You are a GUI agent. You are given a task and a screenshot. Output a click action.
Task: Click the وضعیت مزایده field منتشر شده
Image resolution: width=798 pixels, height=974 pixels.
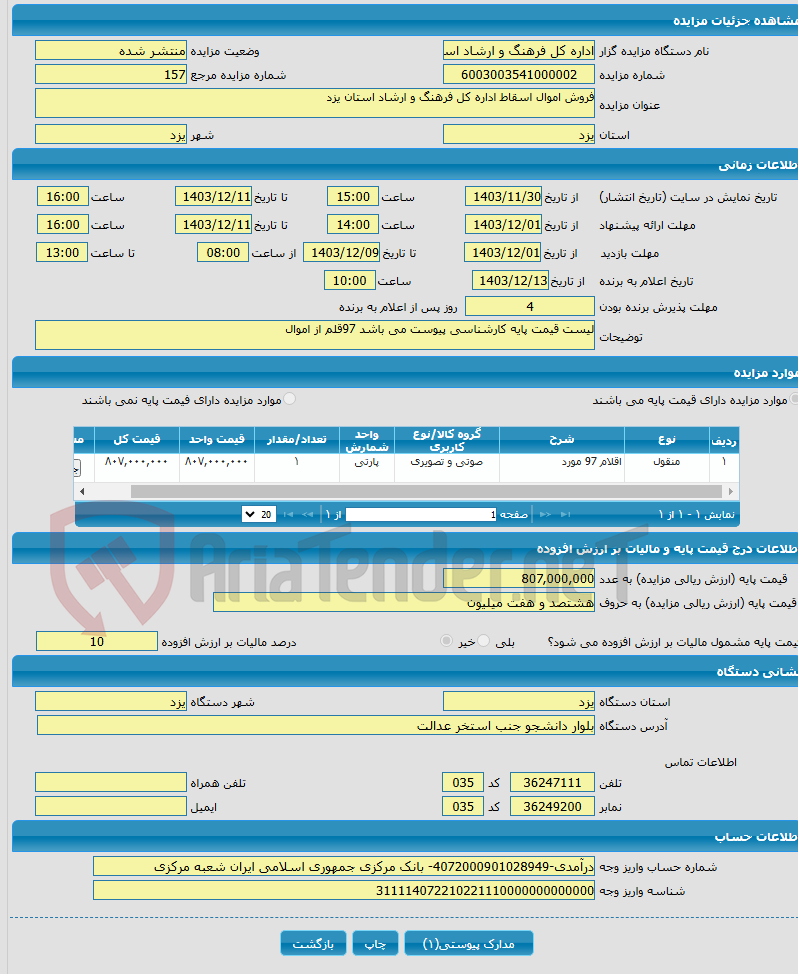coord(111,50)
